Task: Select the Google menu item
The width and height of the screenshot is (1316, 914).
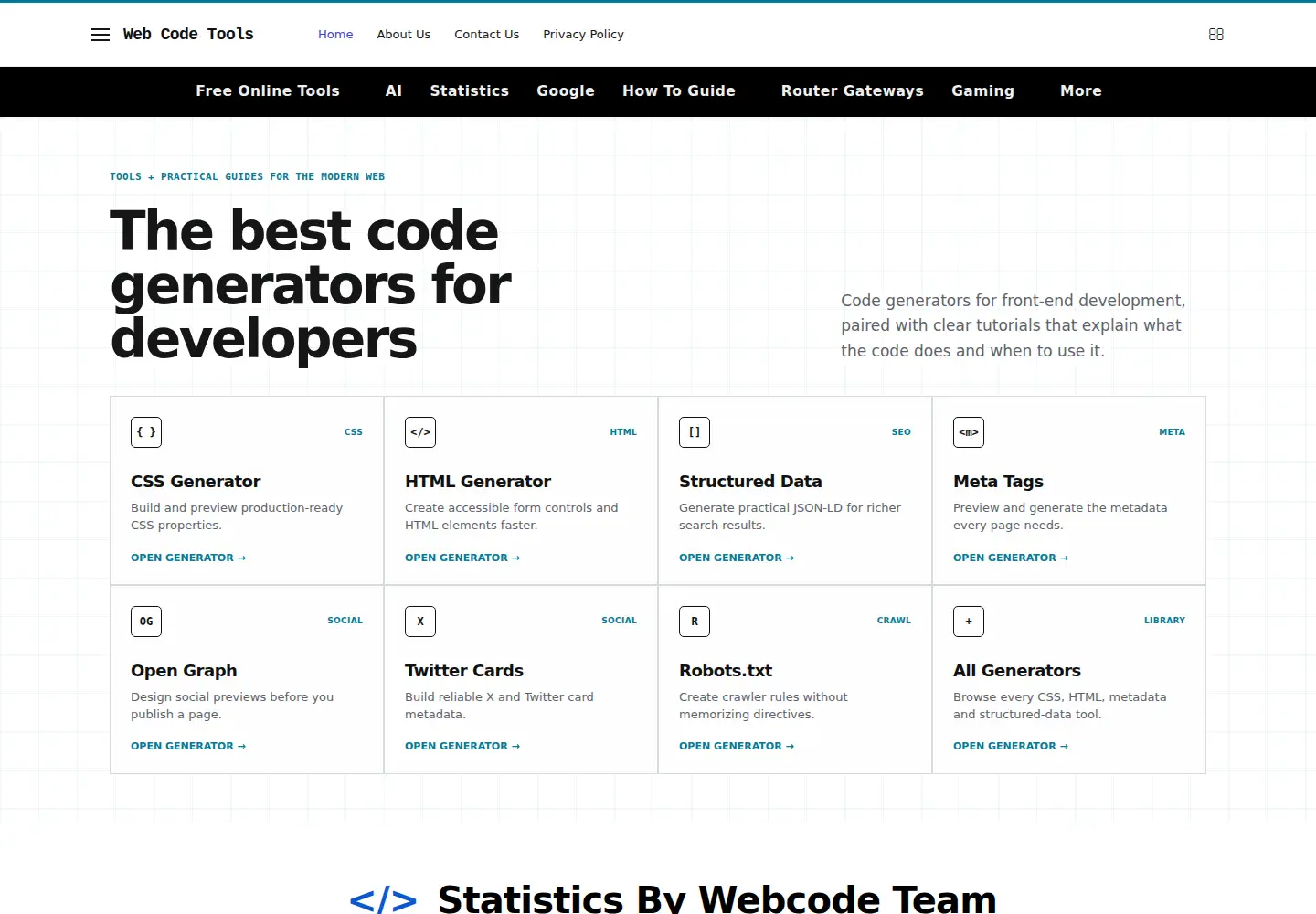Action: tap(566, 91)
